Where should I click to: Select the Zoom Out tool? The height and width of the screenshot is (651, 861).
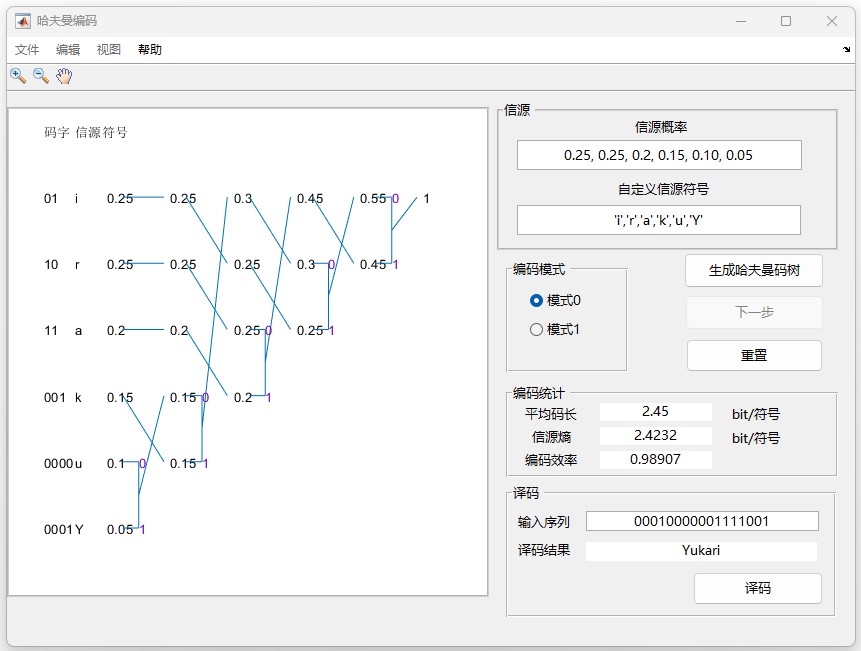coord(41,76)
